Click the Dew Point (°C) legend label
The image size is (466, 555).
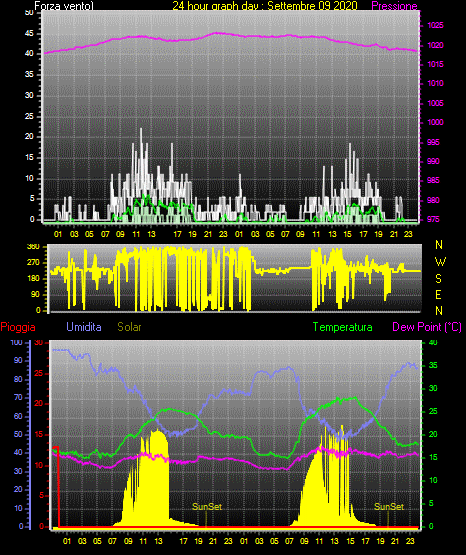[427, 327]
